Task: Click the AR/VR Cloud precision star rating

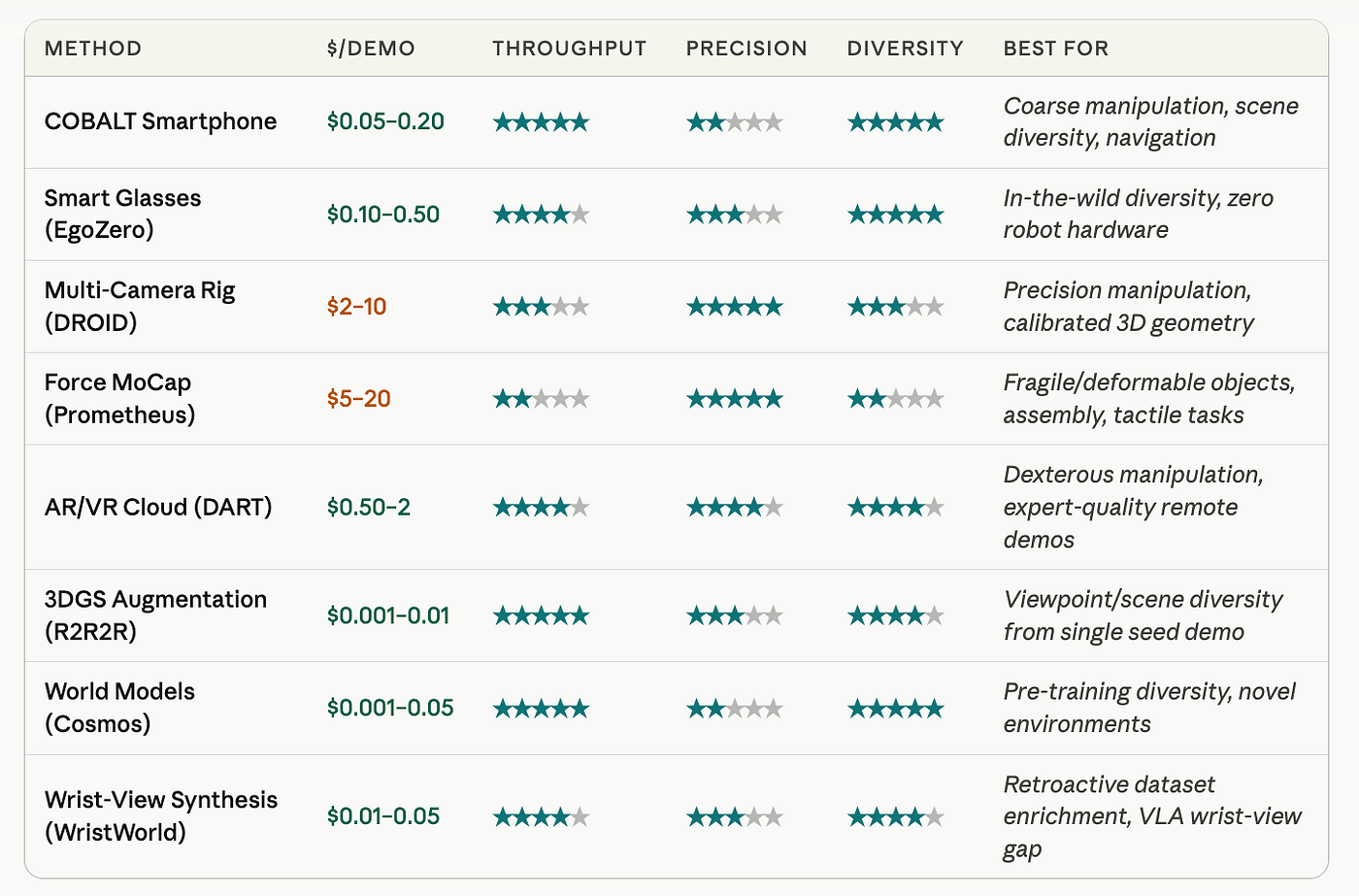Action: pos(734,507)
